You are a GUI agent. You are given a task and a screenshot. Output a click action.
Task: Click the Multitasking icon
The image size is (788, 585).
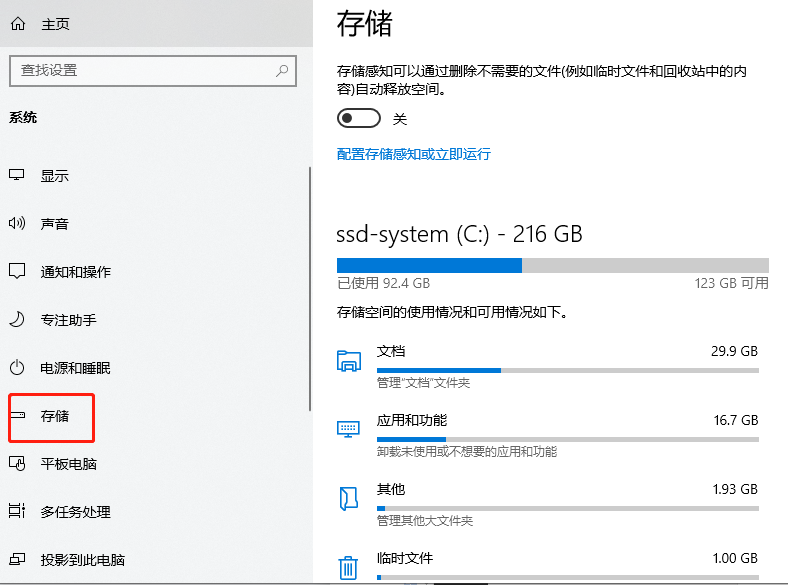17,512
